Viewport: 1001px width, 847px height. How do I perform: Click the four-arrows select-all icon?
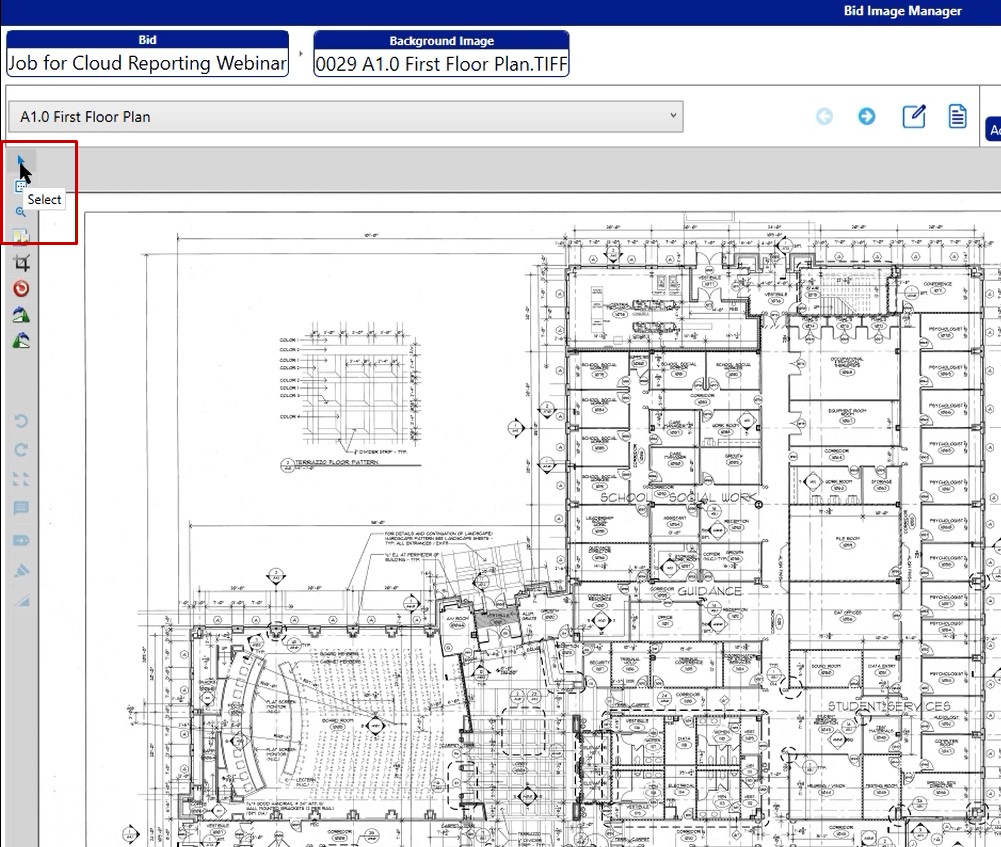[x=21, y=480]
